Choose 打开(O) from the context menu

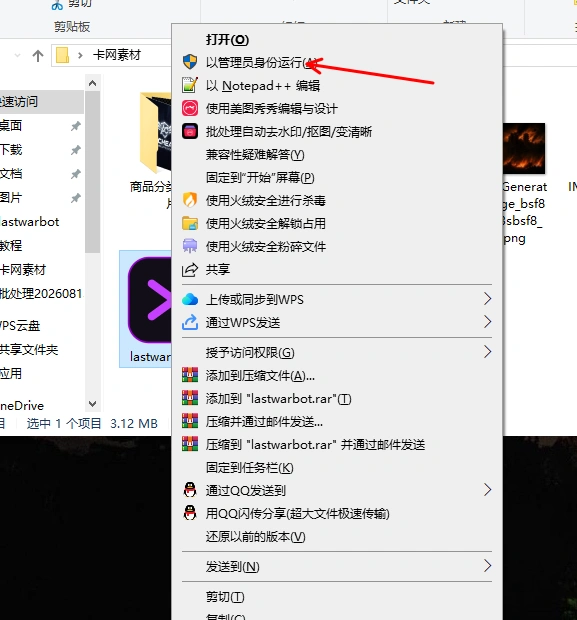click(x=337, y=40)
